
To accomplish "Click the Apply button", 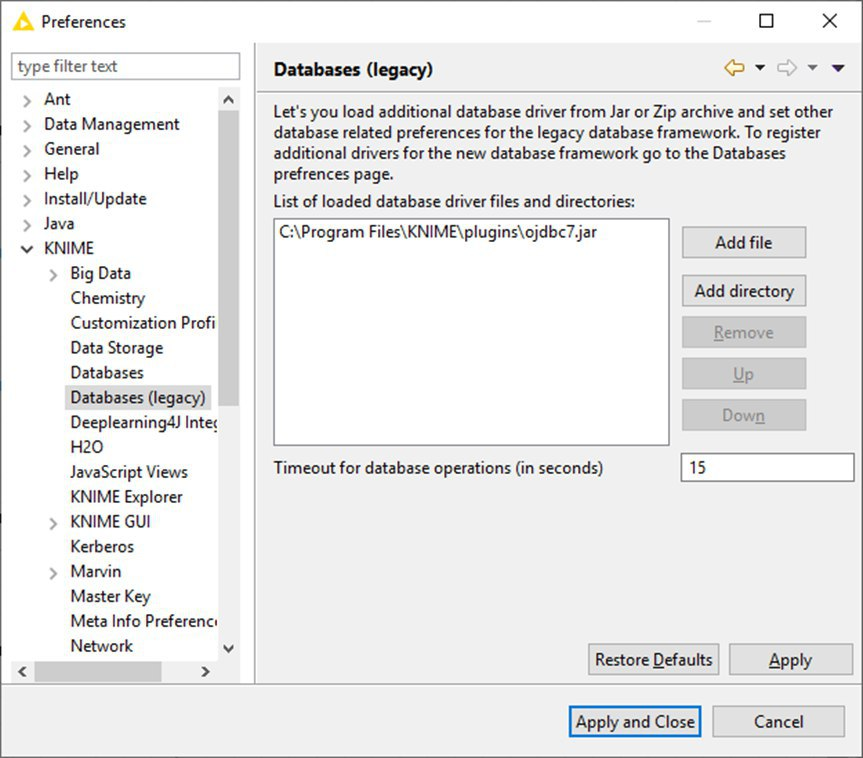I will pos(790,659).
